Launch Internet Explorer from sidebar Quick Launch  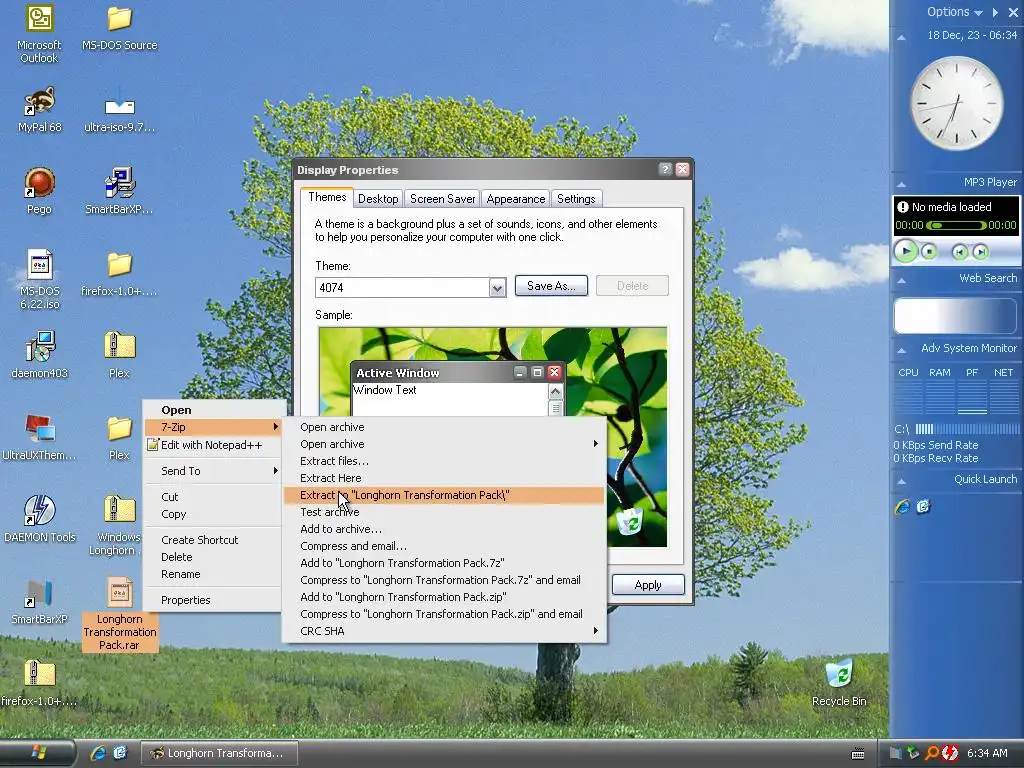[903, 507]
